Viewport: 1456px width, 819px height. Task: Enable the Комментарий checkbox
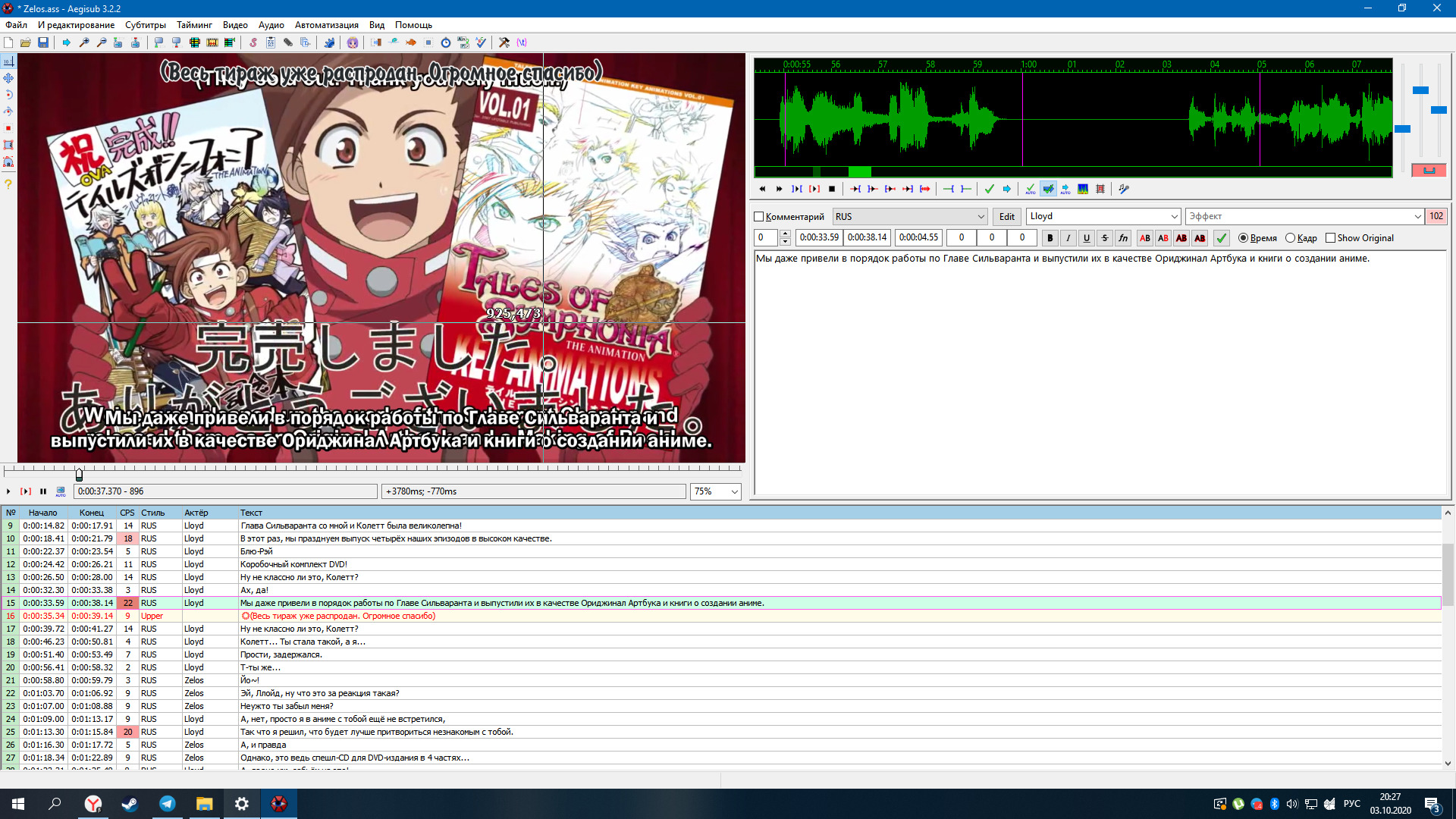pyautogui.click(x=759, y=217)
